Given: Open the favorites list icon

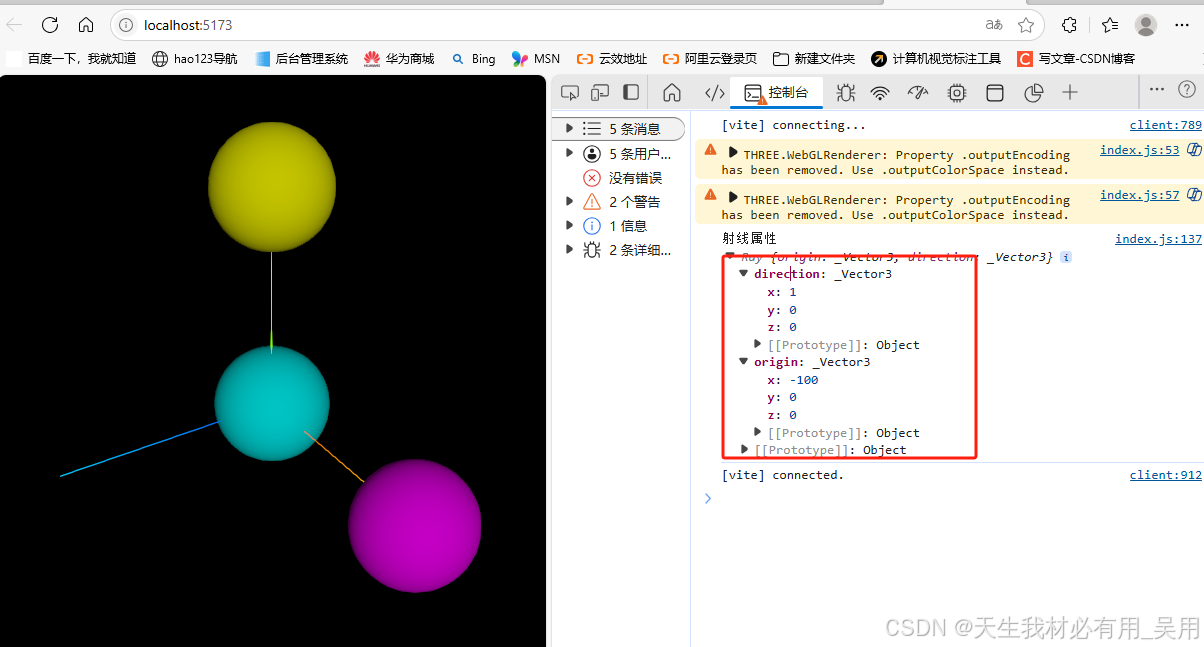Looking at the screenshot, I should coord(1110,25).
